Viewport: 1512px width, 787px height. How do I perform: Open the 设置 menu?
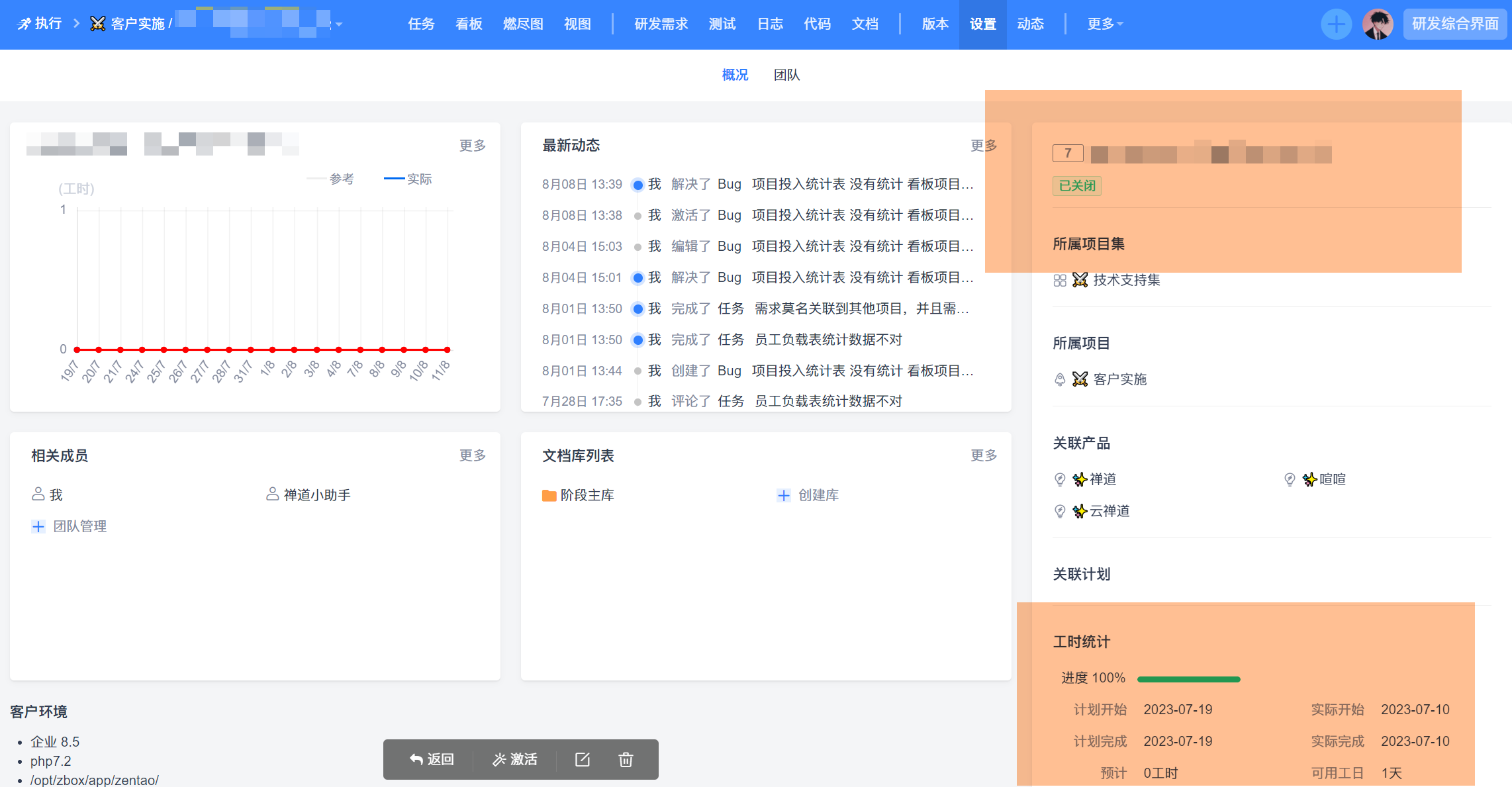pos(983,24)
